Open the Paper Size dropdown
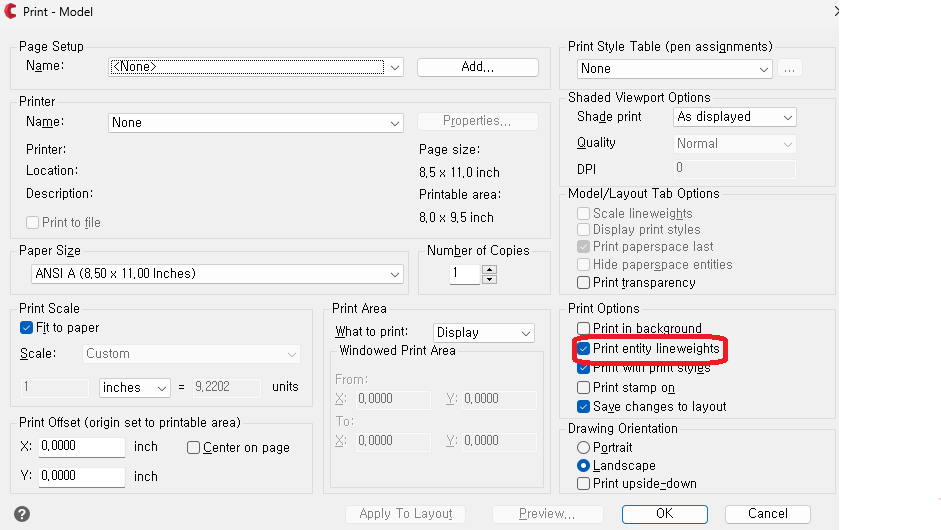The height and width of the screenshot is (530, 941). point(395,274)
